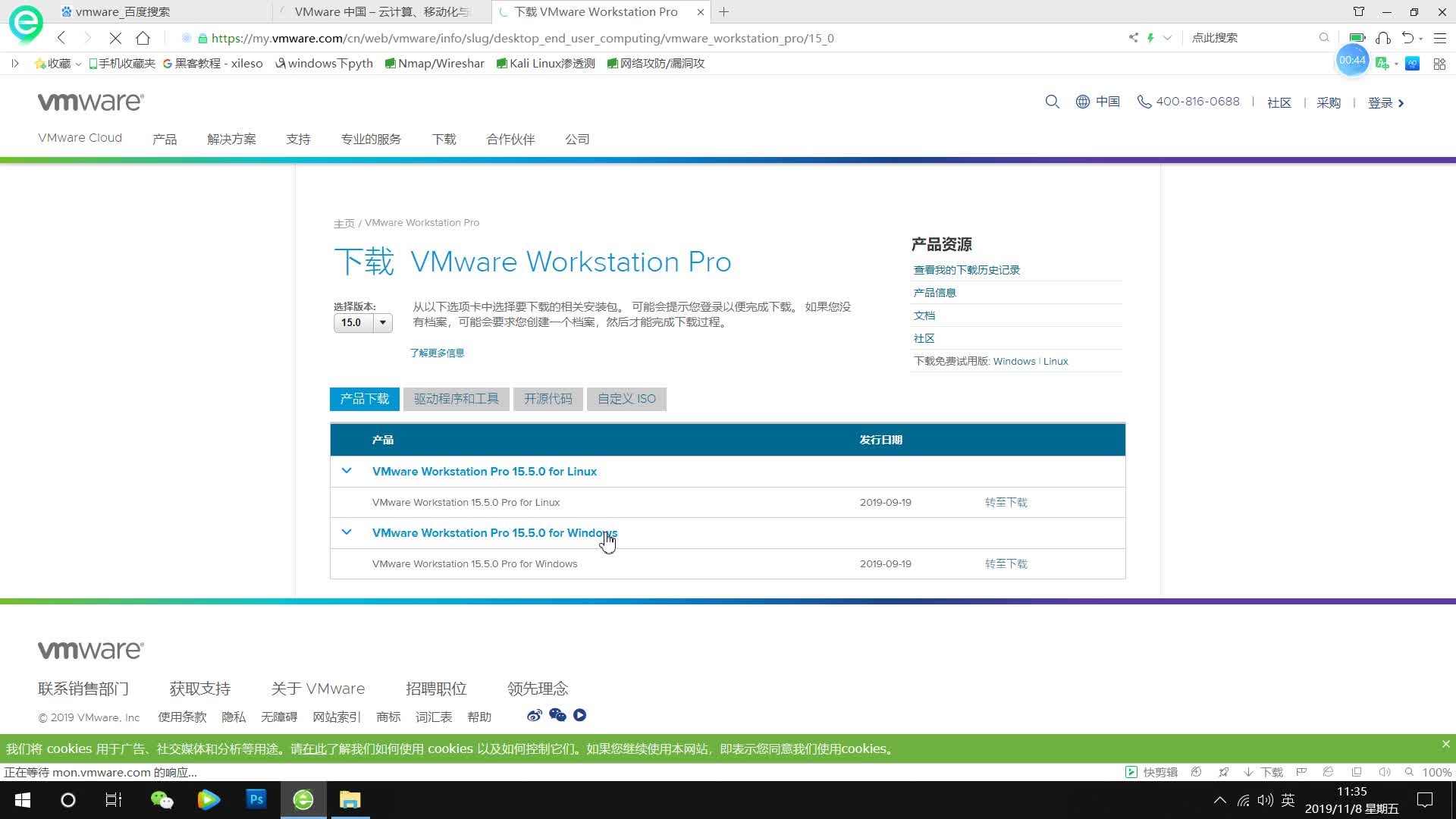The image size is (1456, 819).
Task: Open the browser home icon
Action: [143, 37]
